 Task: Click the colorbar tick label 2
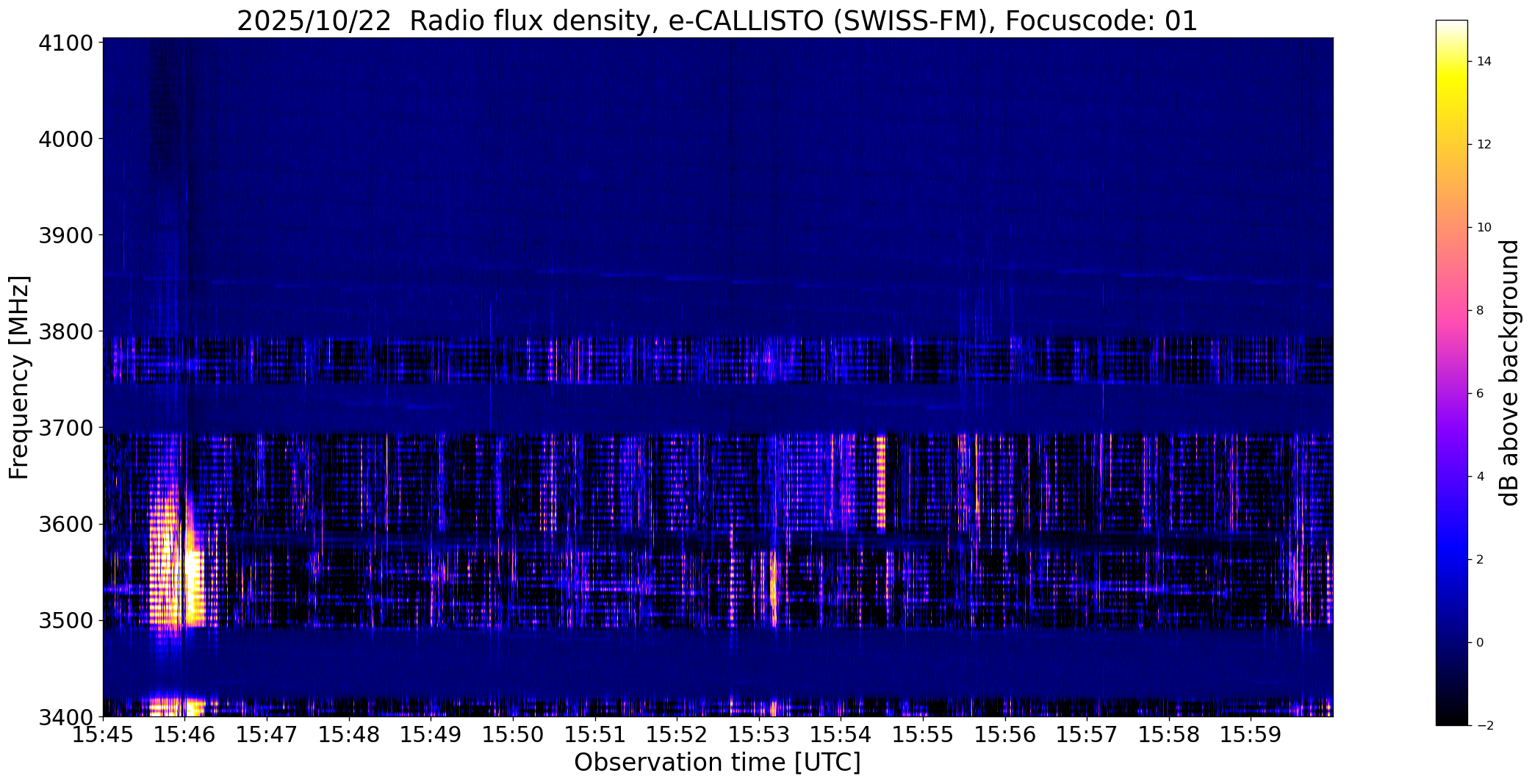1481,560
